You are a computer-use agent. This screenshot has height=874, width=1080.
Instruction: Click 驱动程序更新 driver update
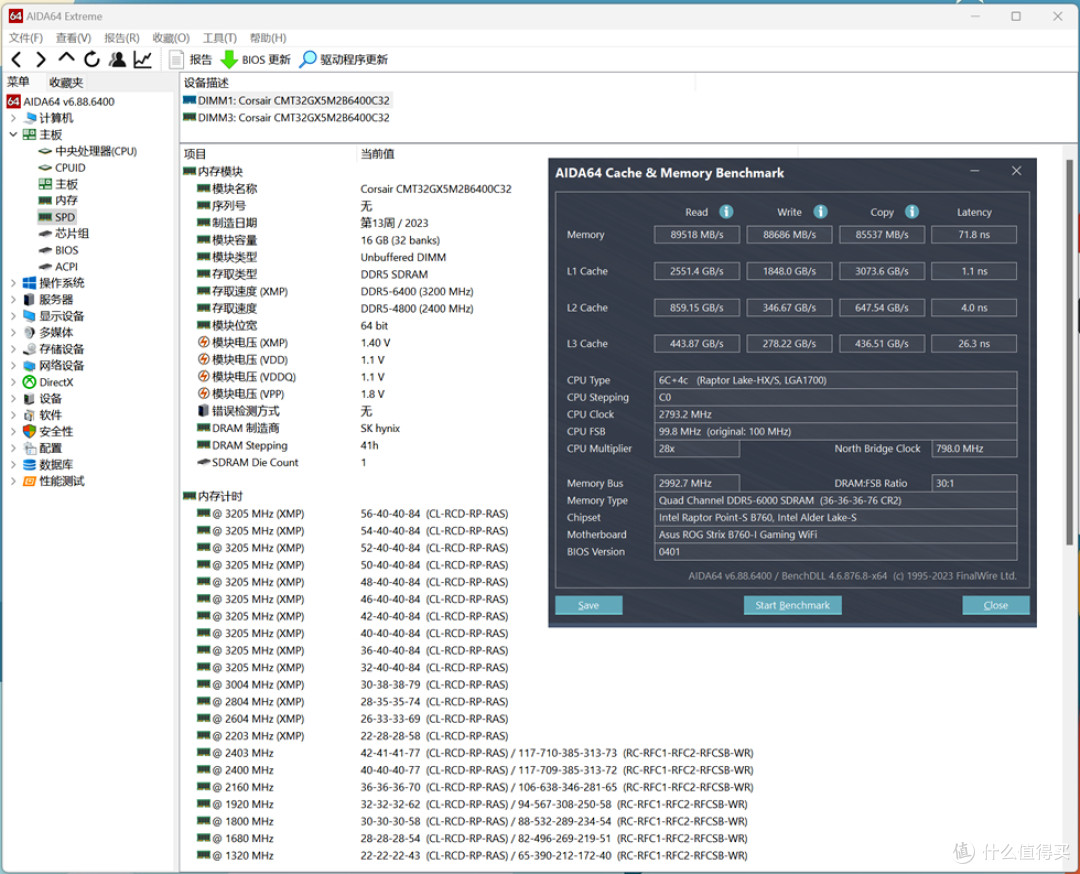coord(344,60)
